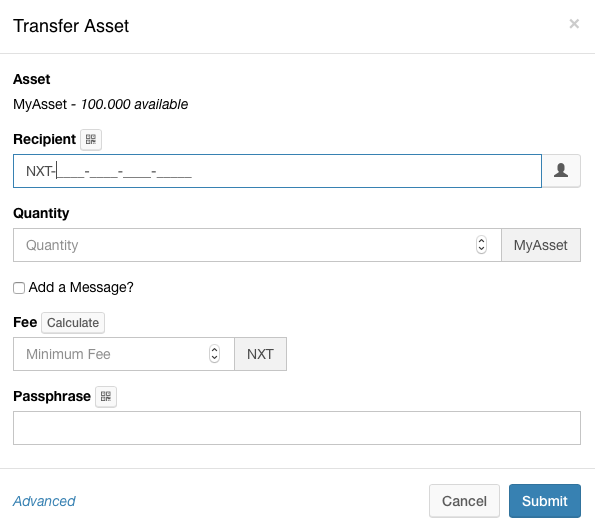The height and width of the screenshot is (530, 595).
Task: Open contacts list beside Recipient field
Action: tap(561, 171)
